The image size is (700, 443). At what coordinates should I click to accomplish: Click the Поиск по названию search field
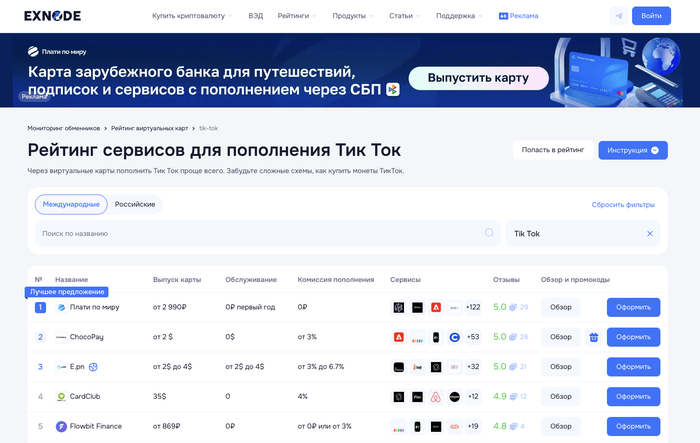260,233
